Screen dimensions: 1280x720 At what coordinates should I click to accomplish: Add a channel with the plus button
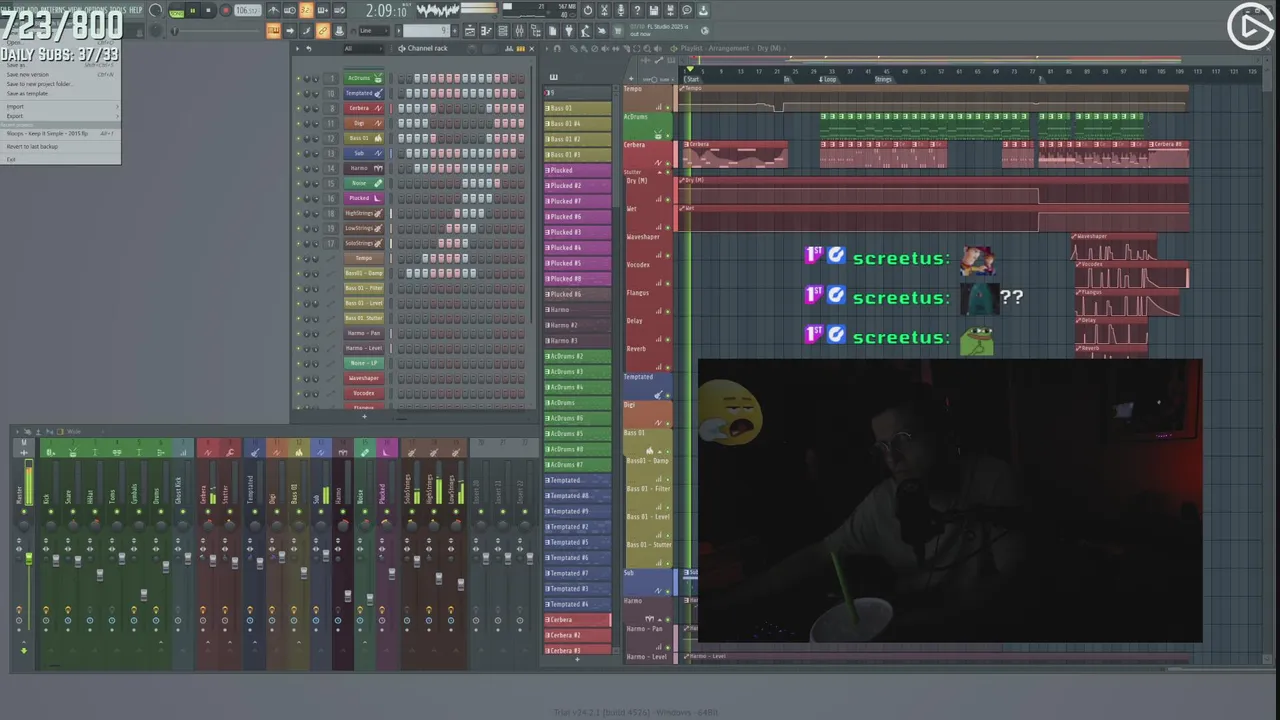click(364, 415)
